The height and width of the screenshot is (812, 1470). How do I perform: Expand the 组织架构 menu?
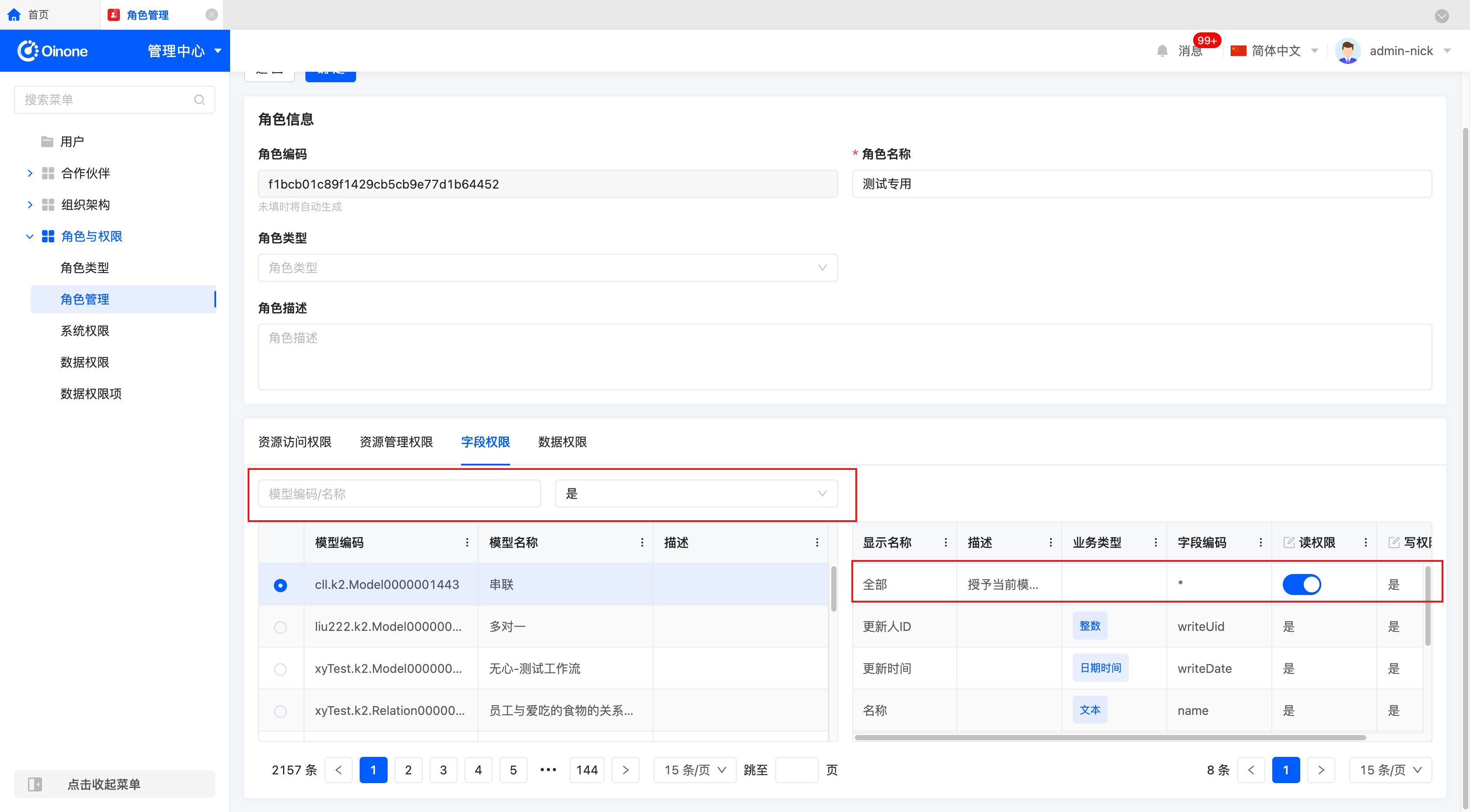pyautogui.click(x=30, y=204)
